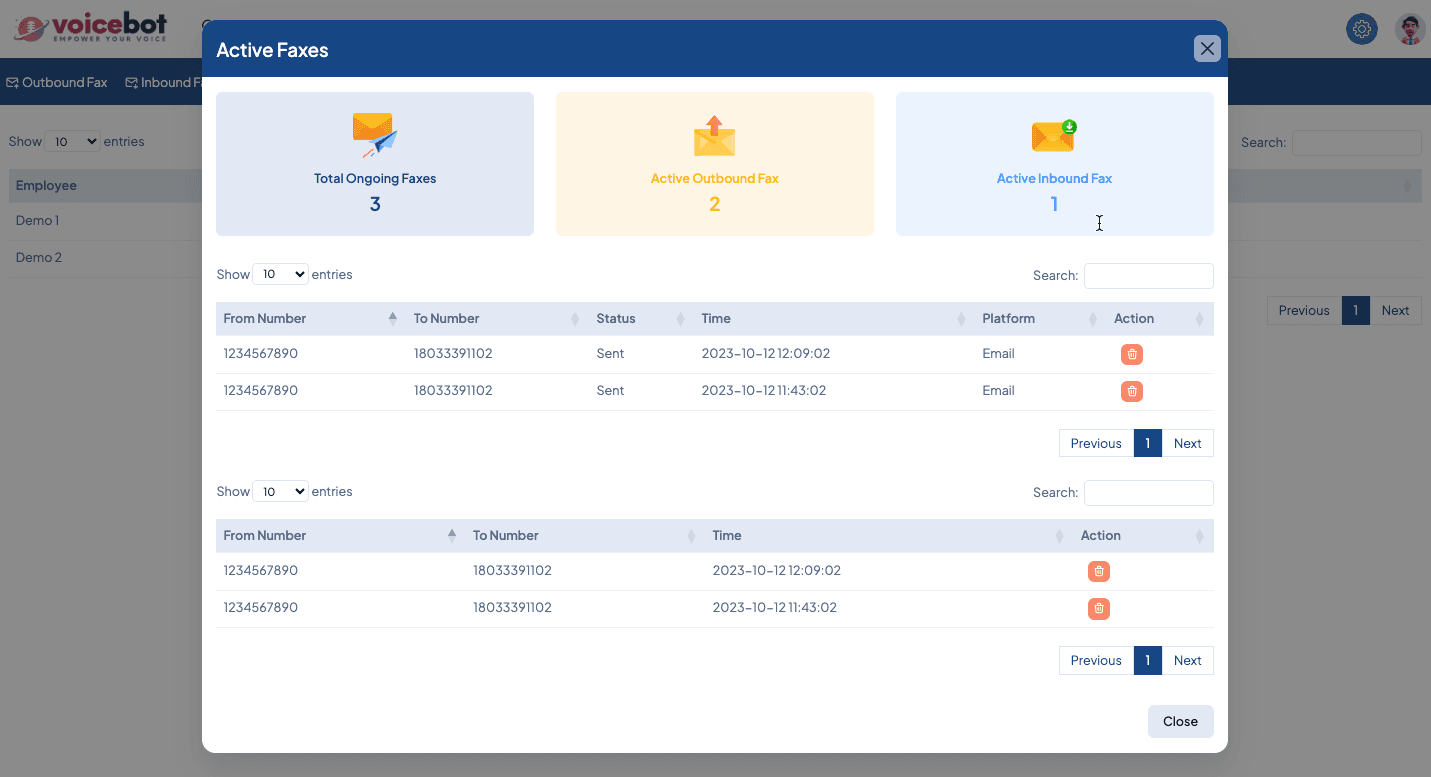The width and height of the screenshot is (1431, 777).
Task: Open the Outbound Fax menu item
Action: [x=57, y=82]
